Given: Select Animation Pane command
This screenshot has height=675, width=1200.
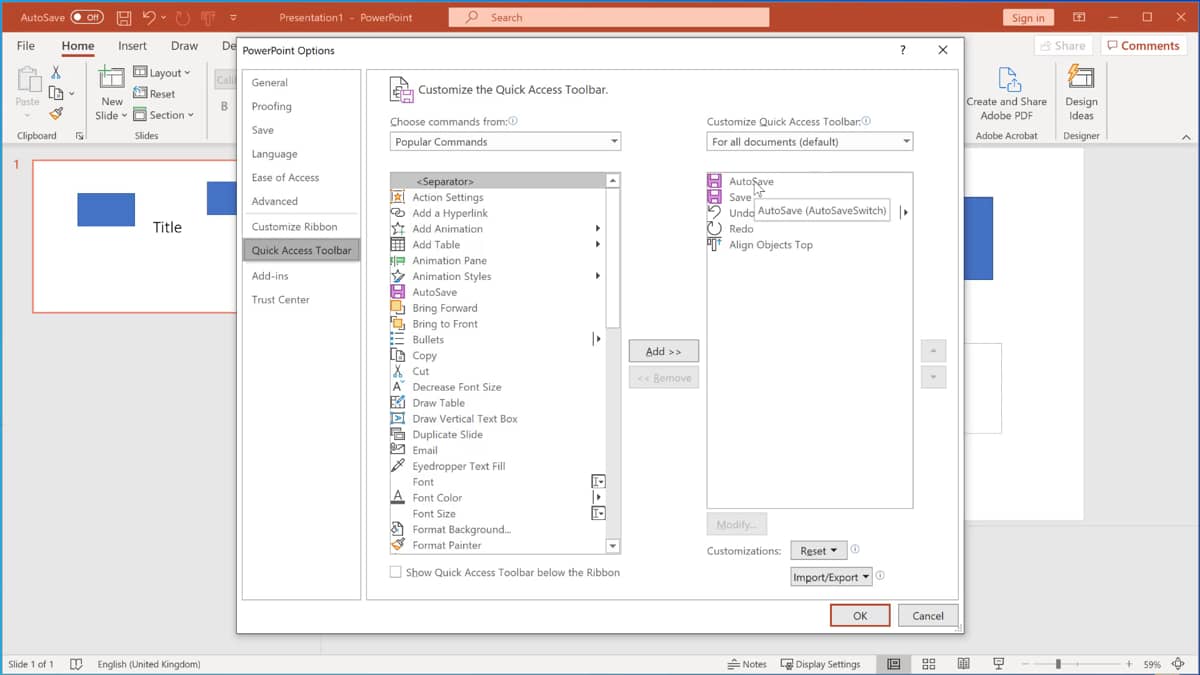Looking at the screenshot, I should click(497, 261).
